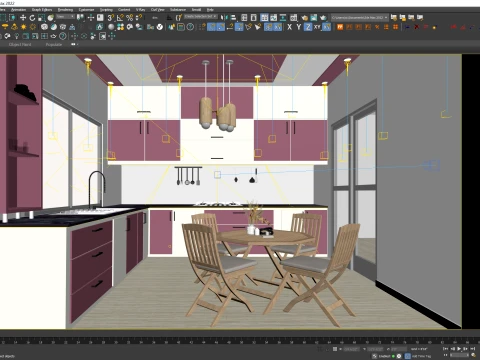Select the Rotate tool
Screen dimensions: 480x360
click(x=32, y=18)
